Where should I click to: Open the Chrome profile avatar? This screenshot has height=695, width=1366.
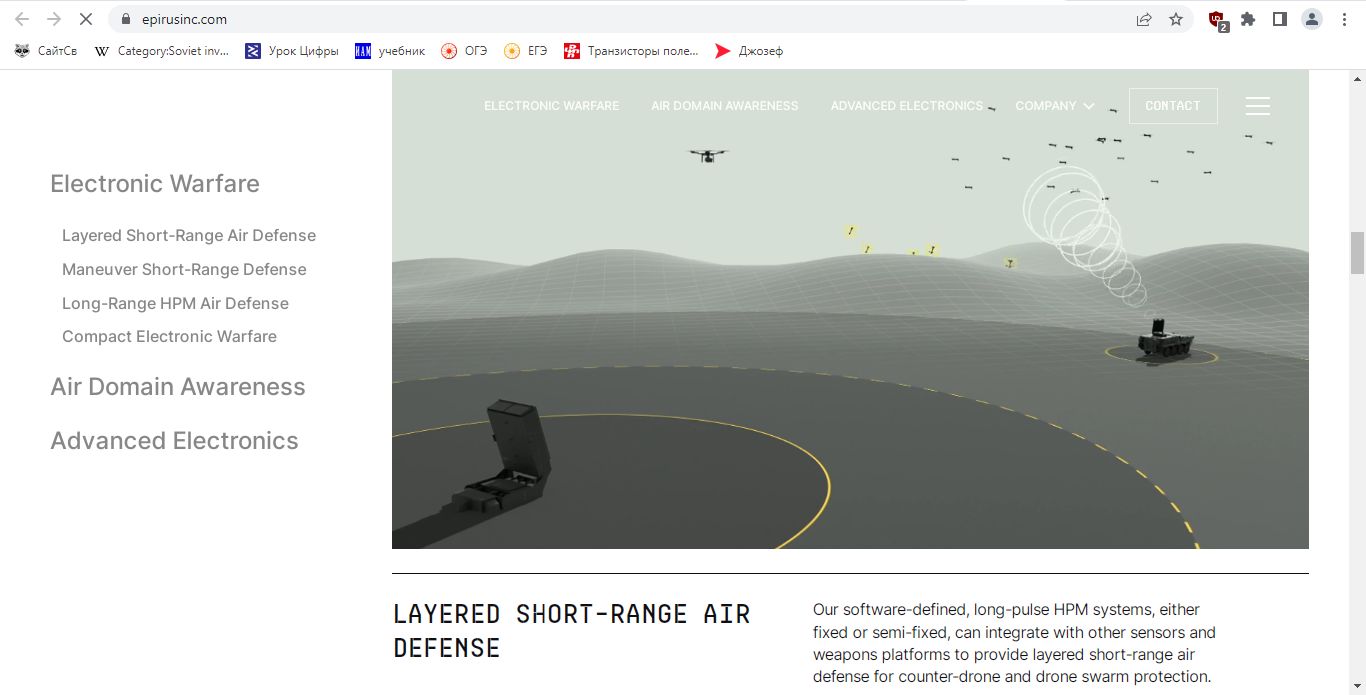coord(1311,19)
